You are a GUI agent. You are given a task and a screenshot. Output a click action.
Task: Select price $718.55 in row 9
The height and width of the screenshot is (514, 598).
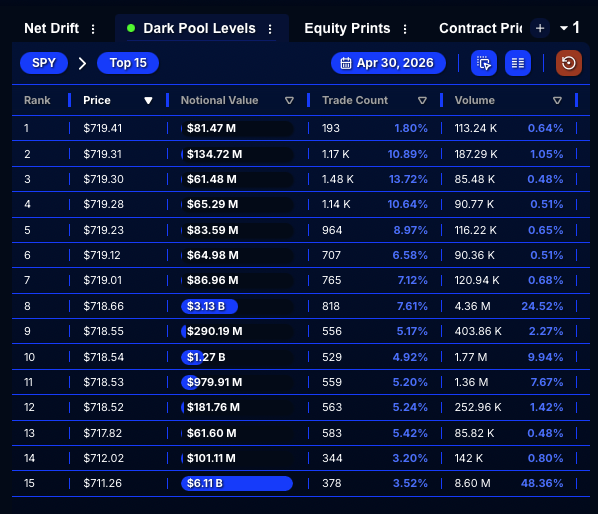pos(103,331)
